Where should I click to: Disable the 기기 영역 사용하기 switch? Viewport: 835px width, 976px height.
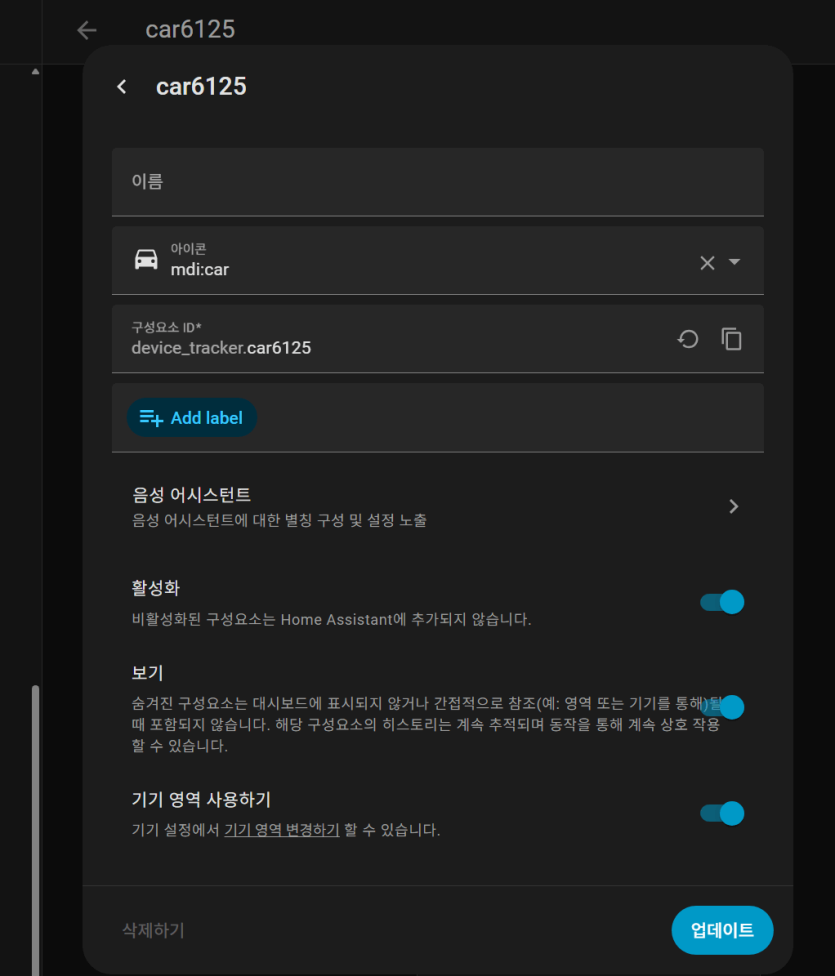(x=722, y=813)
